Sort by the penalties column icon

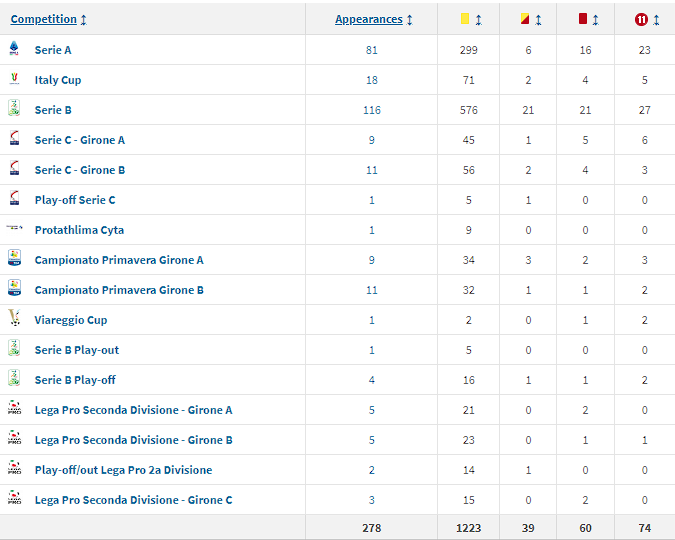point(647,20)
